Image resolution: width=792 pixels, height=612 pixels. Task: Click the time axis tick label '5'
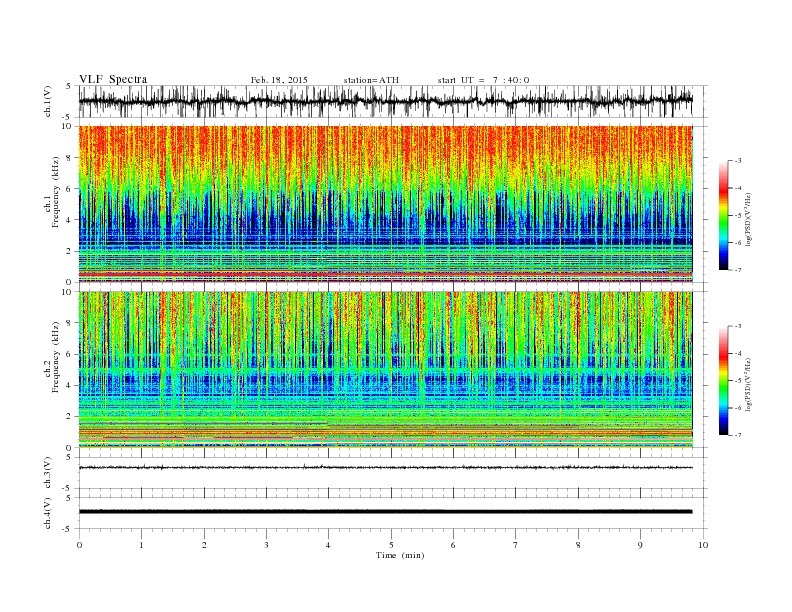pyautogui.click(x=391, y=545)
